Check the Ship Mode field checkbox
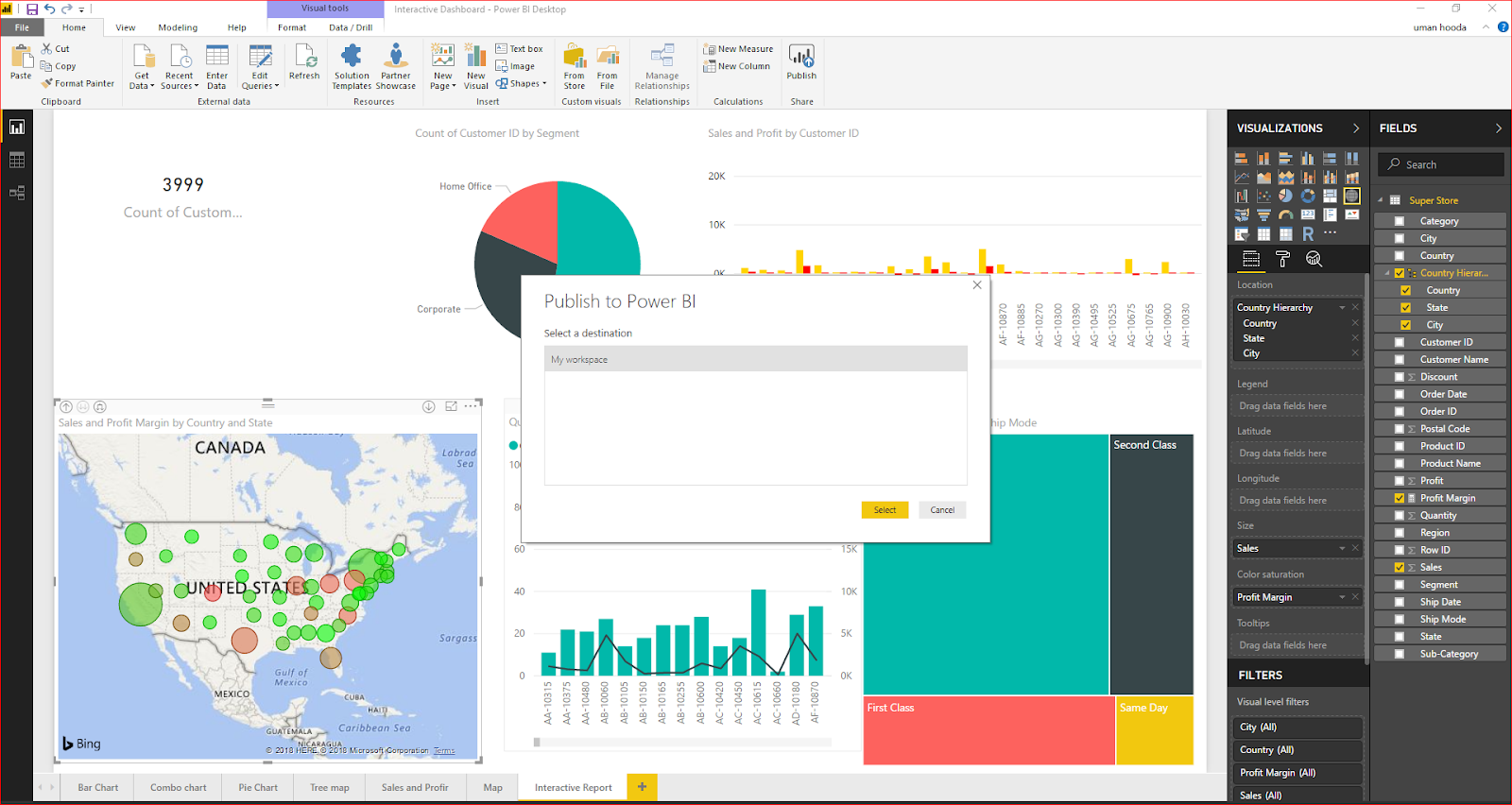1512x805 pixels. pyautogui.click(x=1400, y=619)
